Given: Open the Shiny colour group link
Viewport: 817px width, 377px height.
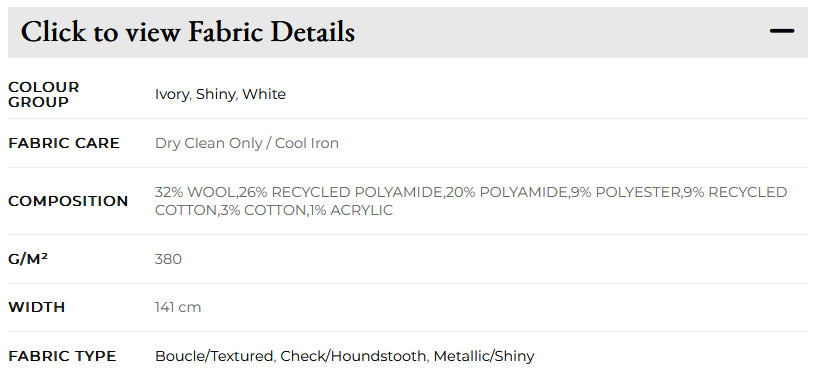Looking at the screenshot, I should click(x=216, y=95).
